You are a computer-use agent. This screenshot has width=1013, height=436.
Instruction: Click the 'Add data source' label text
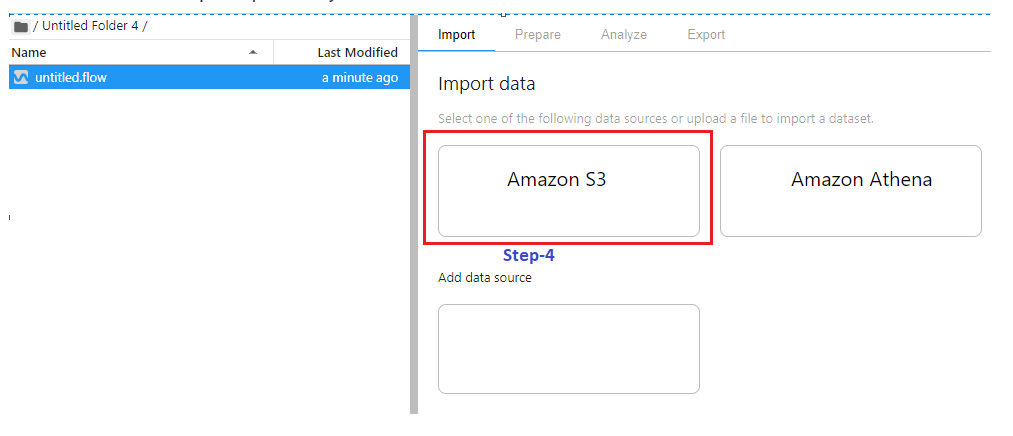pos(485,278)
